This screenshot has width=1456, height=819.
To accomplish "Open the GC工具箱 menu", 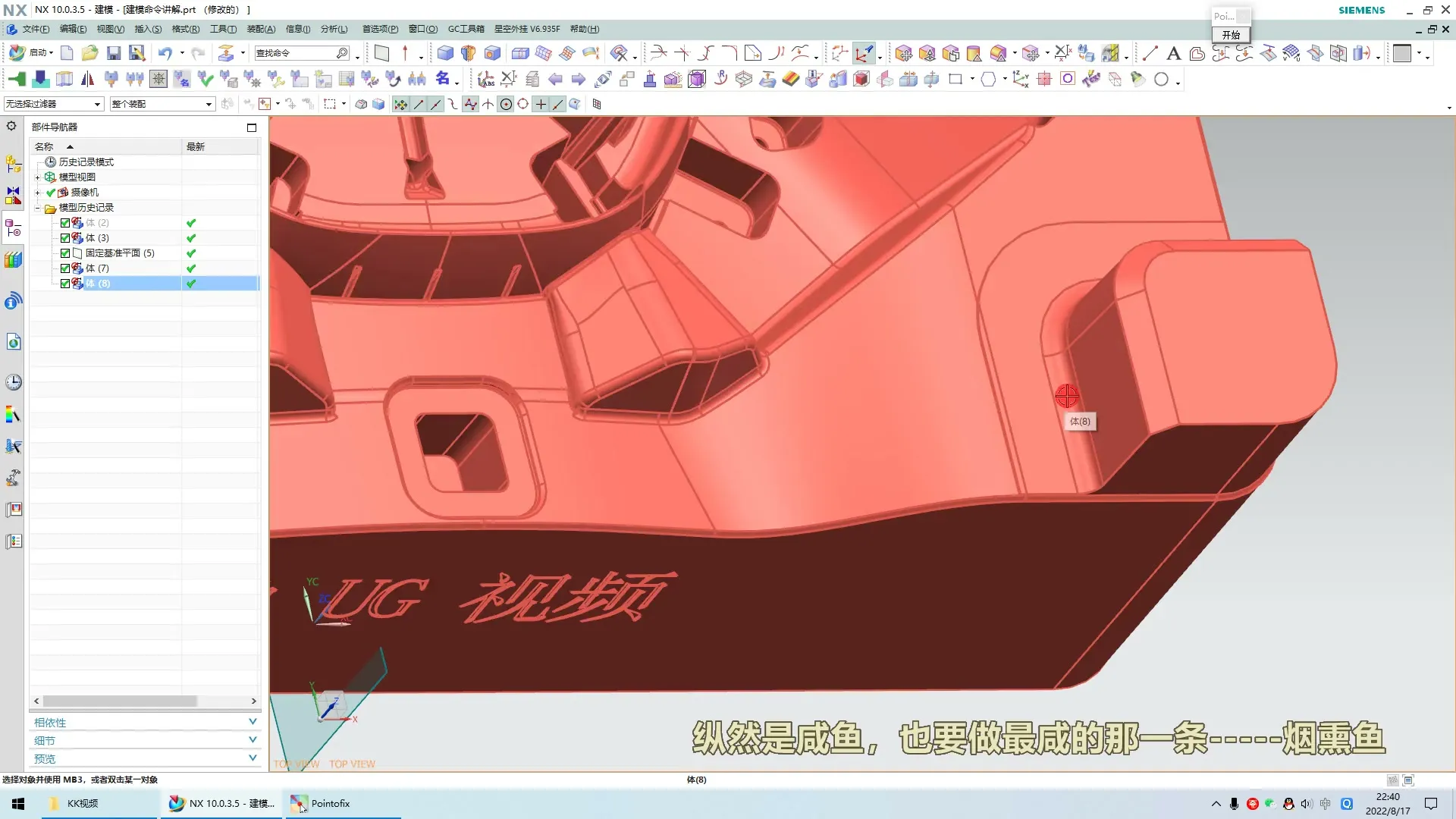I will [466, 29].
